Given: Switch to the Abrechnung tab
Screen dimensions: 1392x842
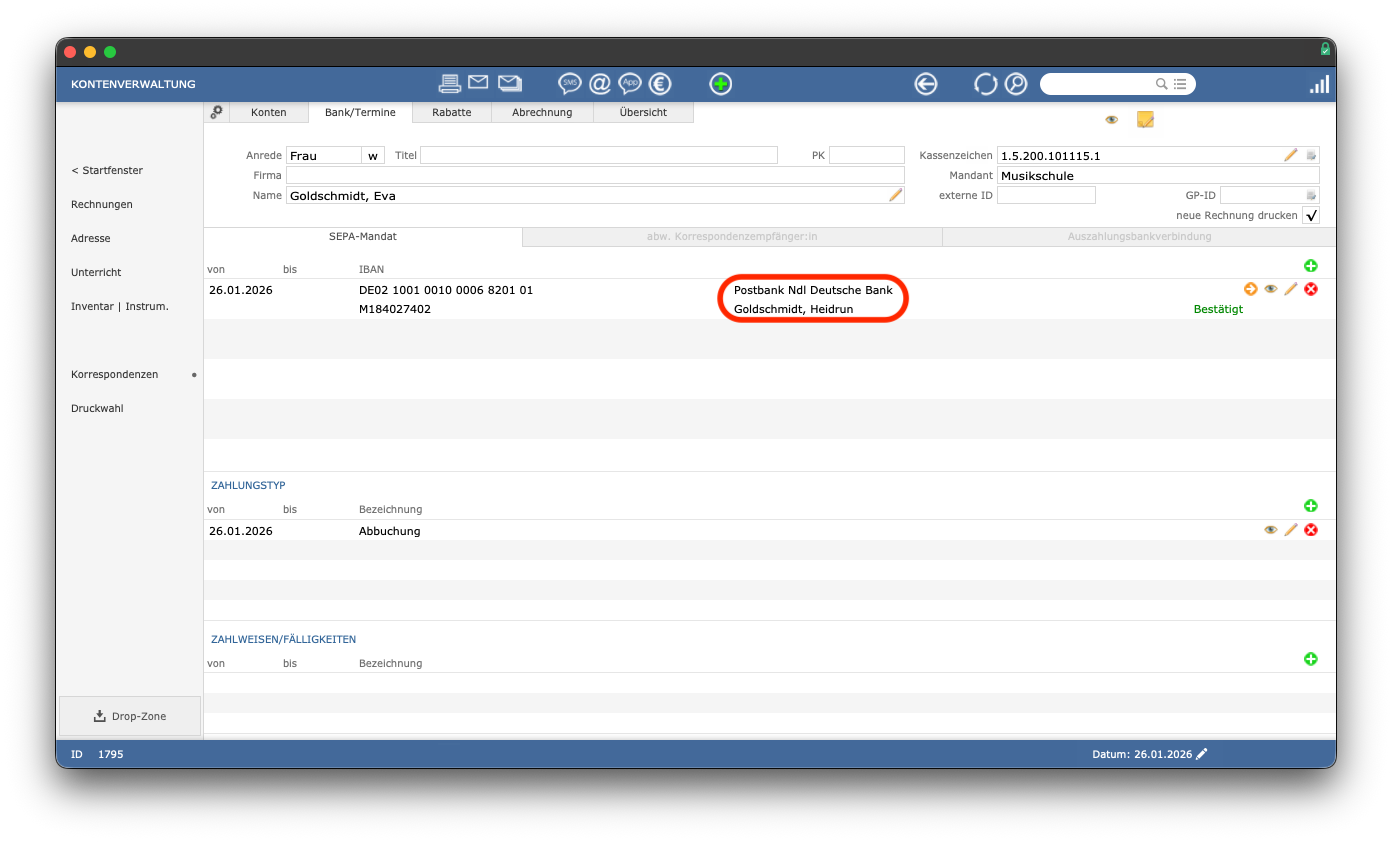Looking at the screenshot, I should click(x=542, y=112).
